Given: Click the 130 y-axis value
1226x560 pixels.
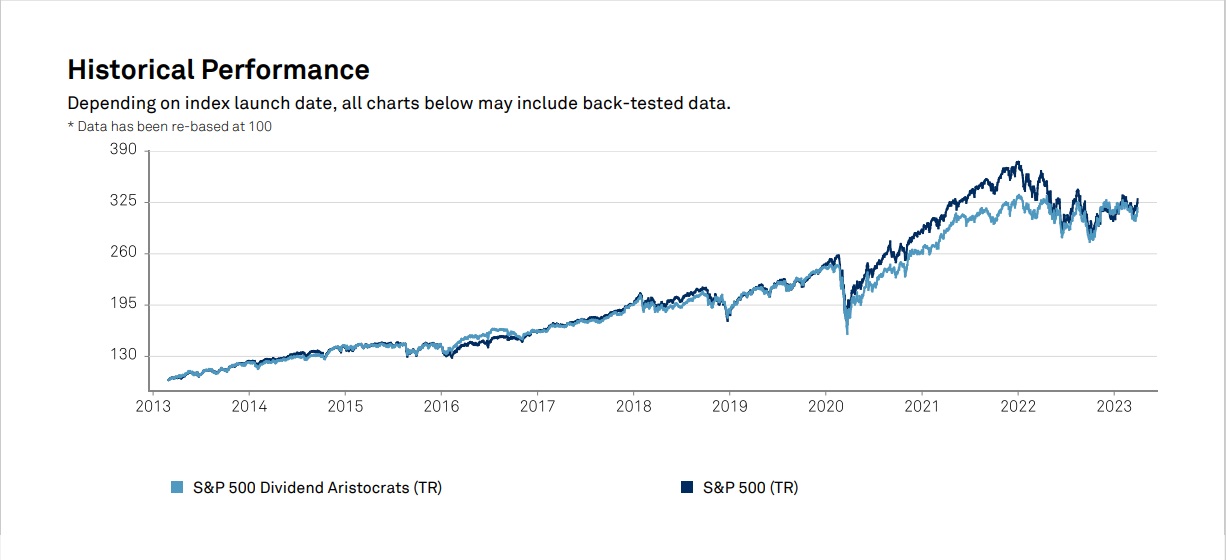Looking at the screenshot, I should (x=122, y=356).
